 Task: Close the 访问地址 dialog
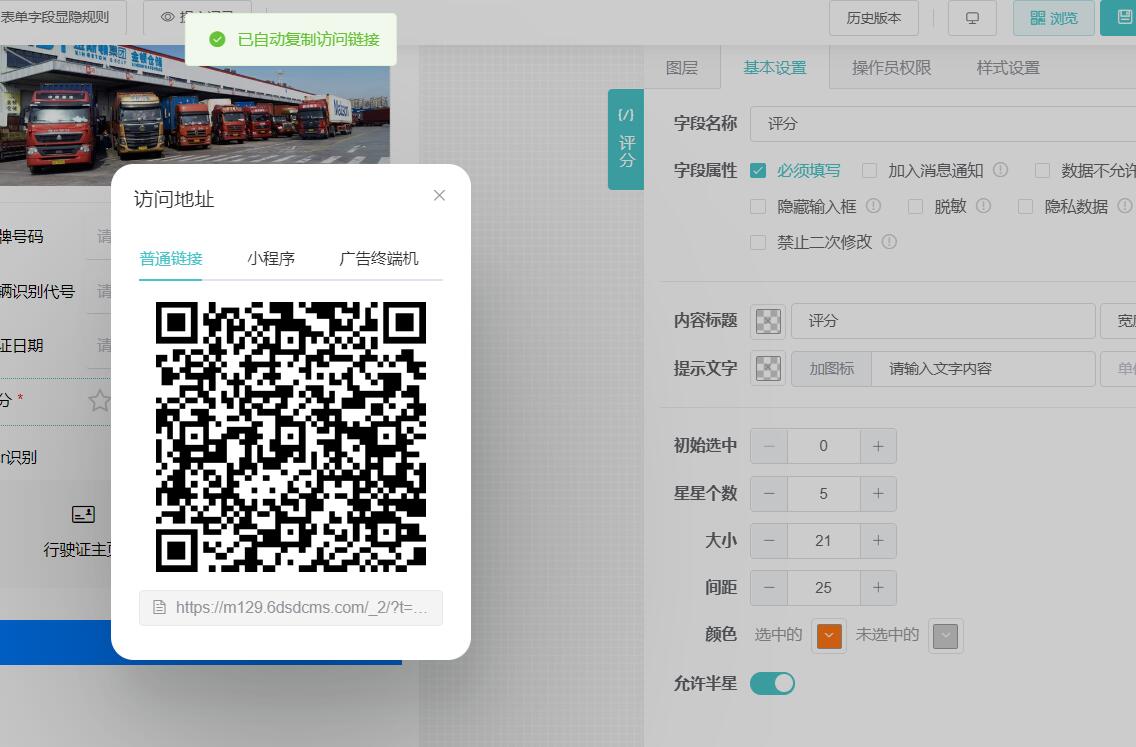pos(439,196)
